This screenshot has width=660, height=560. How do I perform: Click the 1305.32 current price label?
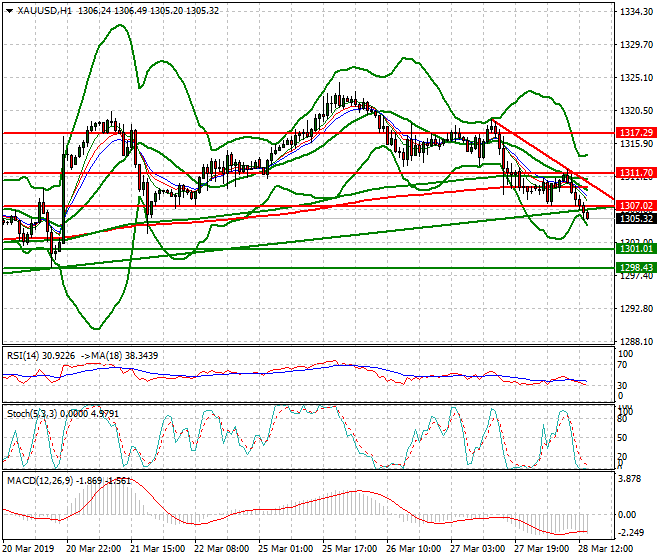click(x=636, y=219)
